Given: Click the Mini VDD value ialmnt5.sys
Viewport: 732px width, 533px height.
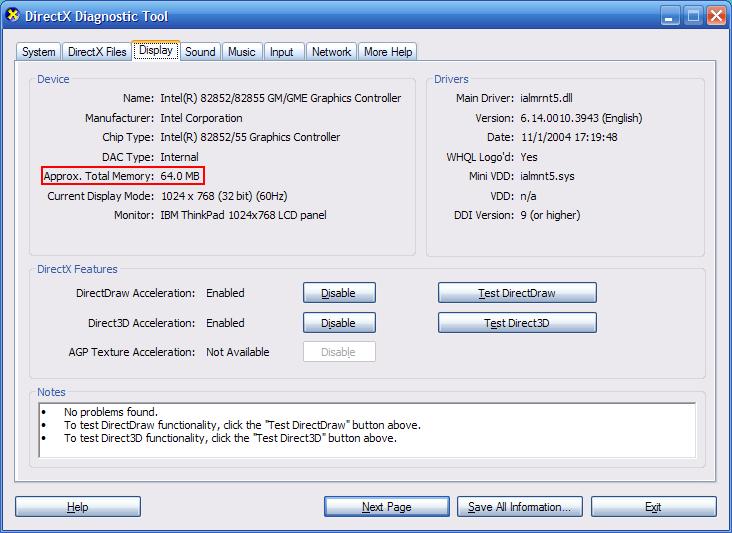Looking at the screenshot, I should (x=547, y=176).
